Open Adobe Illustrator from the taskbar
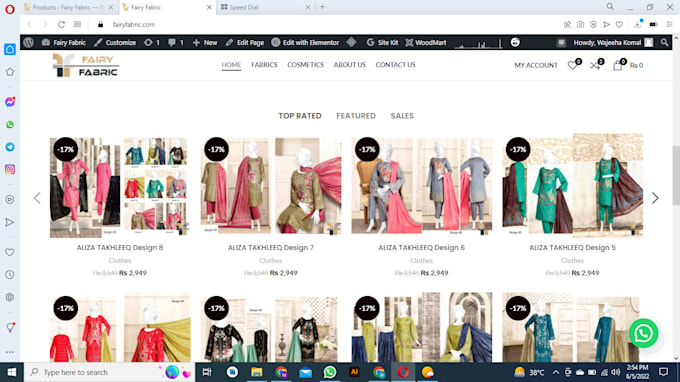Viewport: 680px width, 382px height. pyautogui.click(x=354, y=372)
